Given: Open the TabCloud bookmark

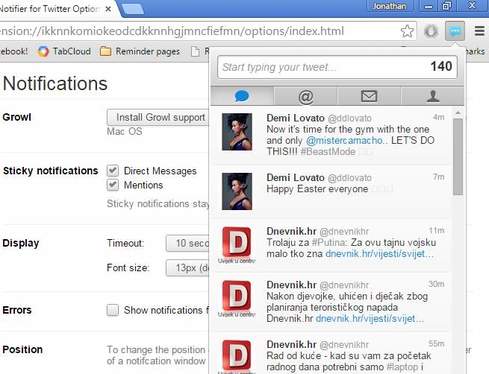Looking at the screenshot, I should coord(64,51).
